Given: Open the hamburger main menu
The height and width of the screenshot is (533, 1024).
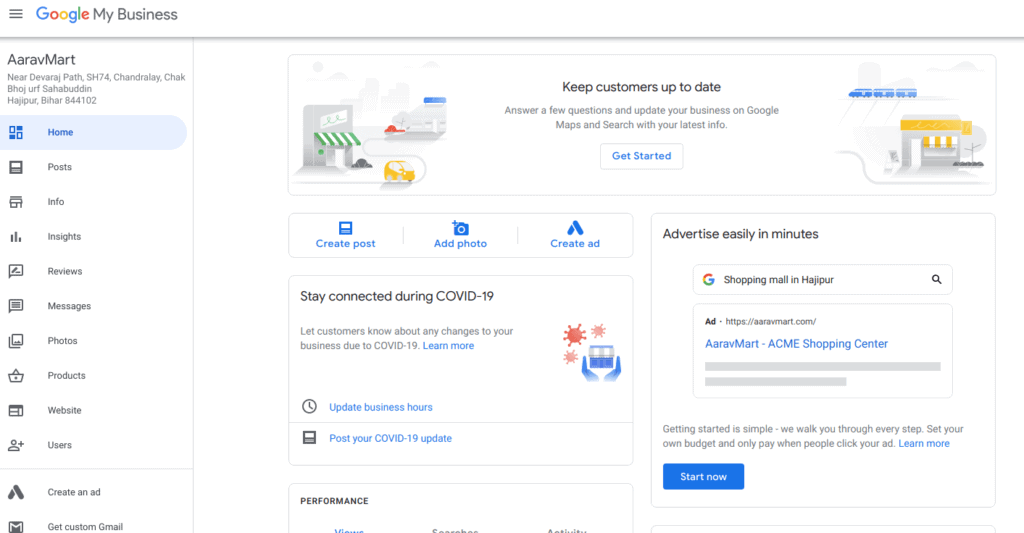Looking at the screenshot, I should coord(16,14).
